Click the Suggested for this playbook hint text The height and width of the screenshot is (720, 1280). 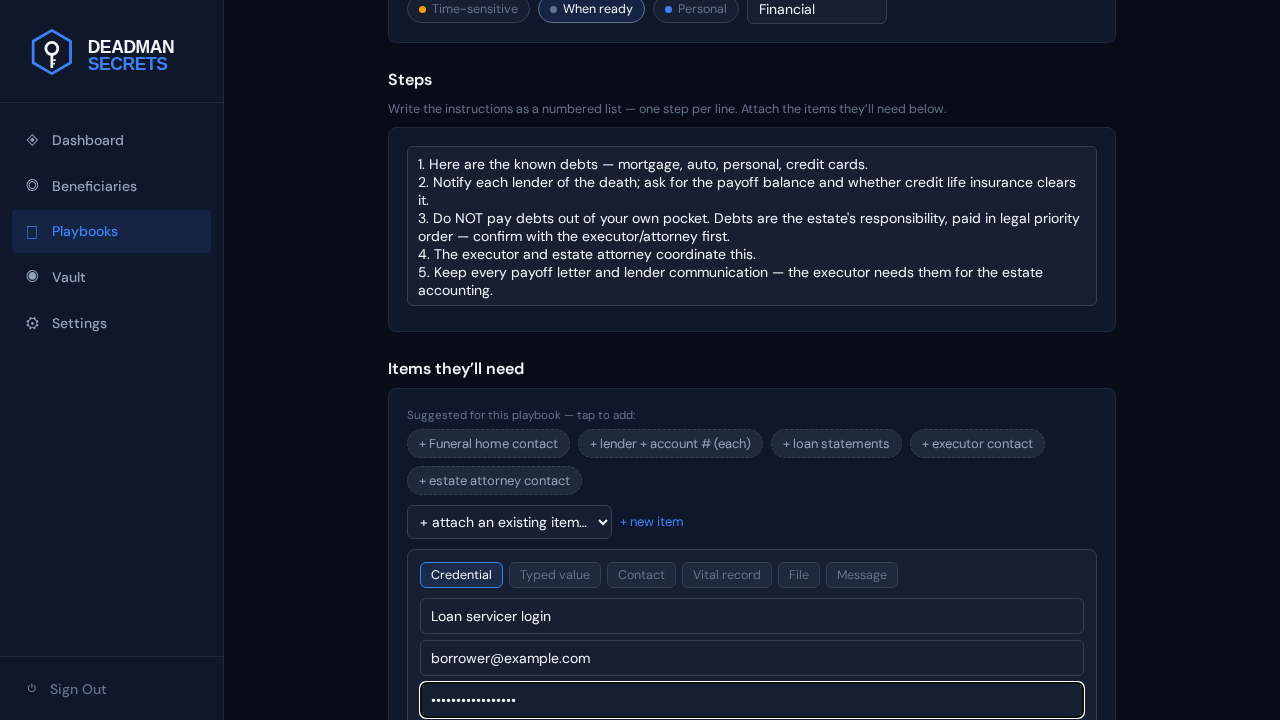click(x=521, y=415)
